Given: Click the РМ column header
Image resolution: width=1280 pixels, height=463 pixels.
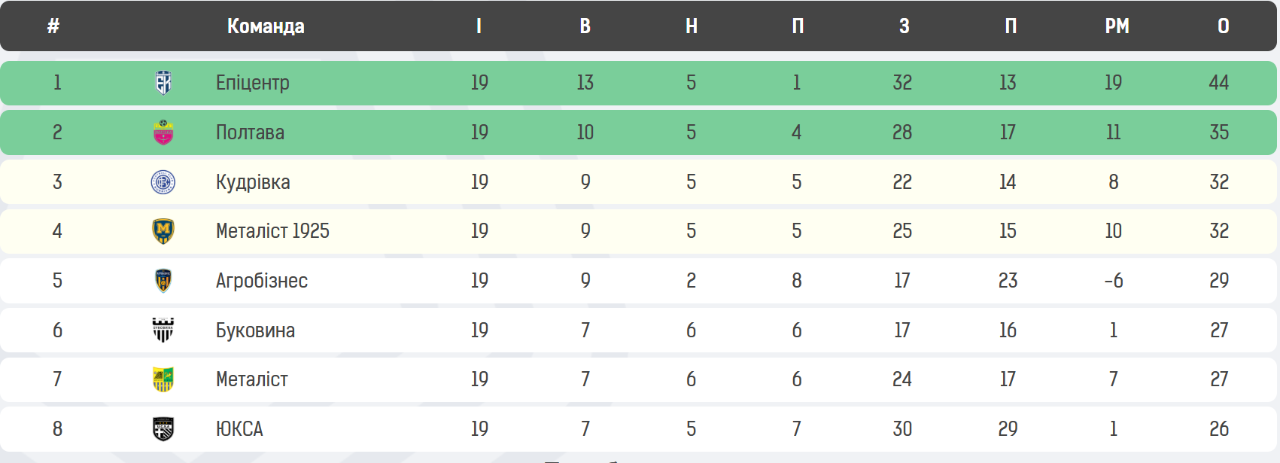Looking at the screenshot, I should pos(1117,27).
